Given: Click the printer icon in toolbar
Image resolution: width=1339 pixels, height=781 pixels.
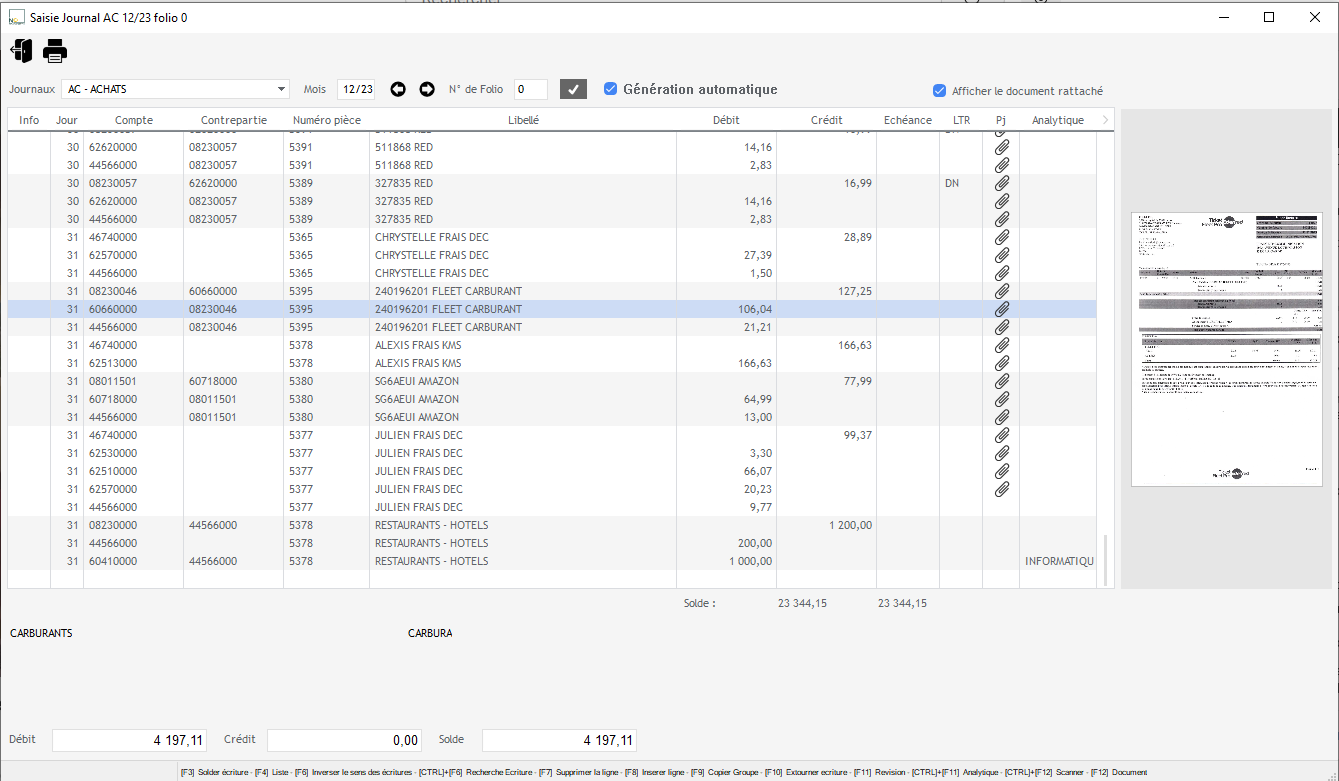Looking at the screenshot, I should pyautogui.click(x=55, y=50).
